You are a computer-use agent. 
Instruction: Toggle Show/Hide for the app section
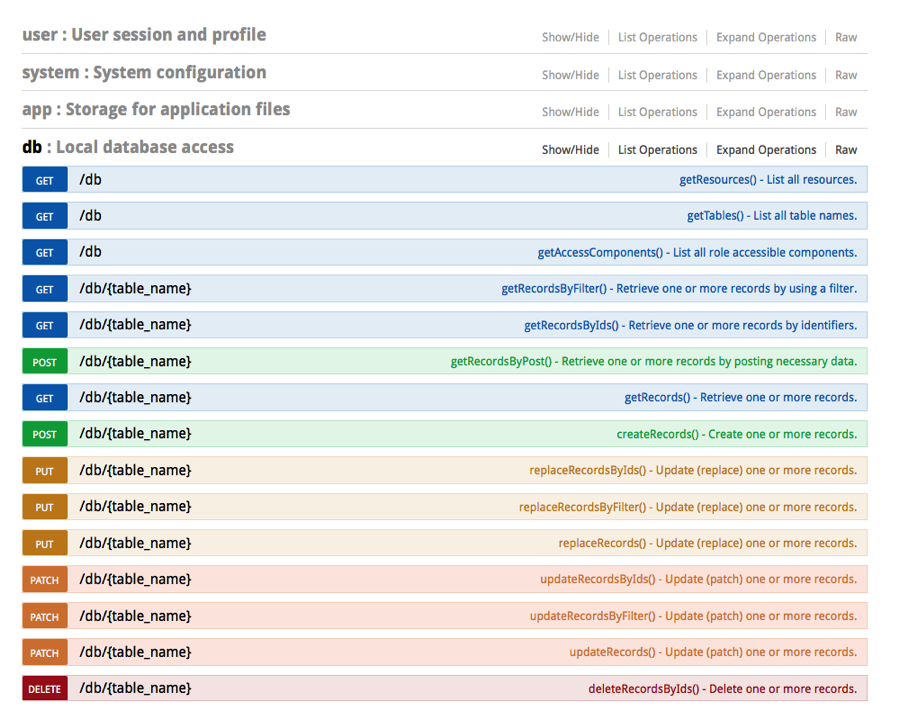(x=570, y=112)
